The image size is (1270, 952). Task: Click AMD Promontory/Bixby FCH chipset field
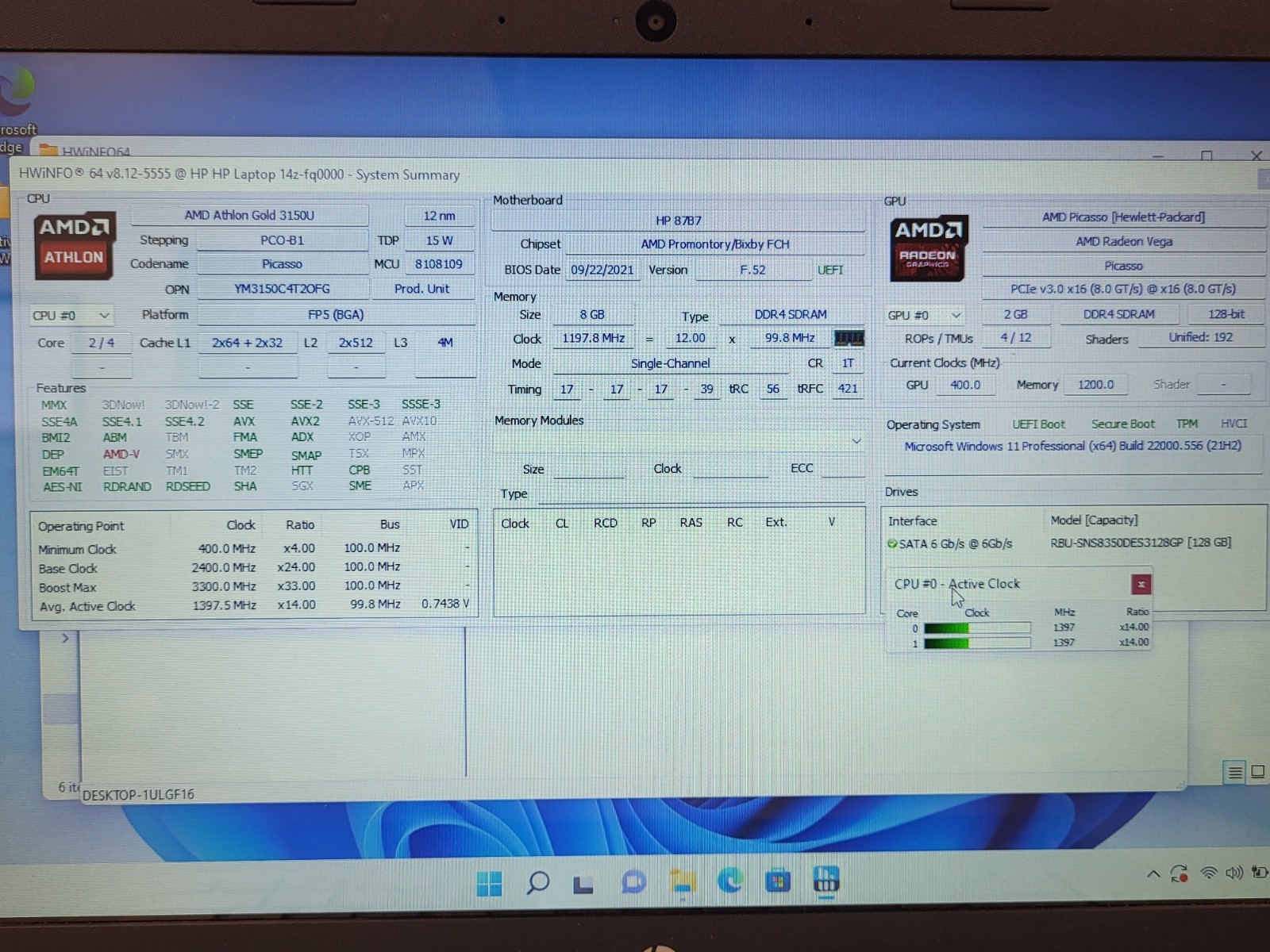[715, 244]
